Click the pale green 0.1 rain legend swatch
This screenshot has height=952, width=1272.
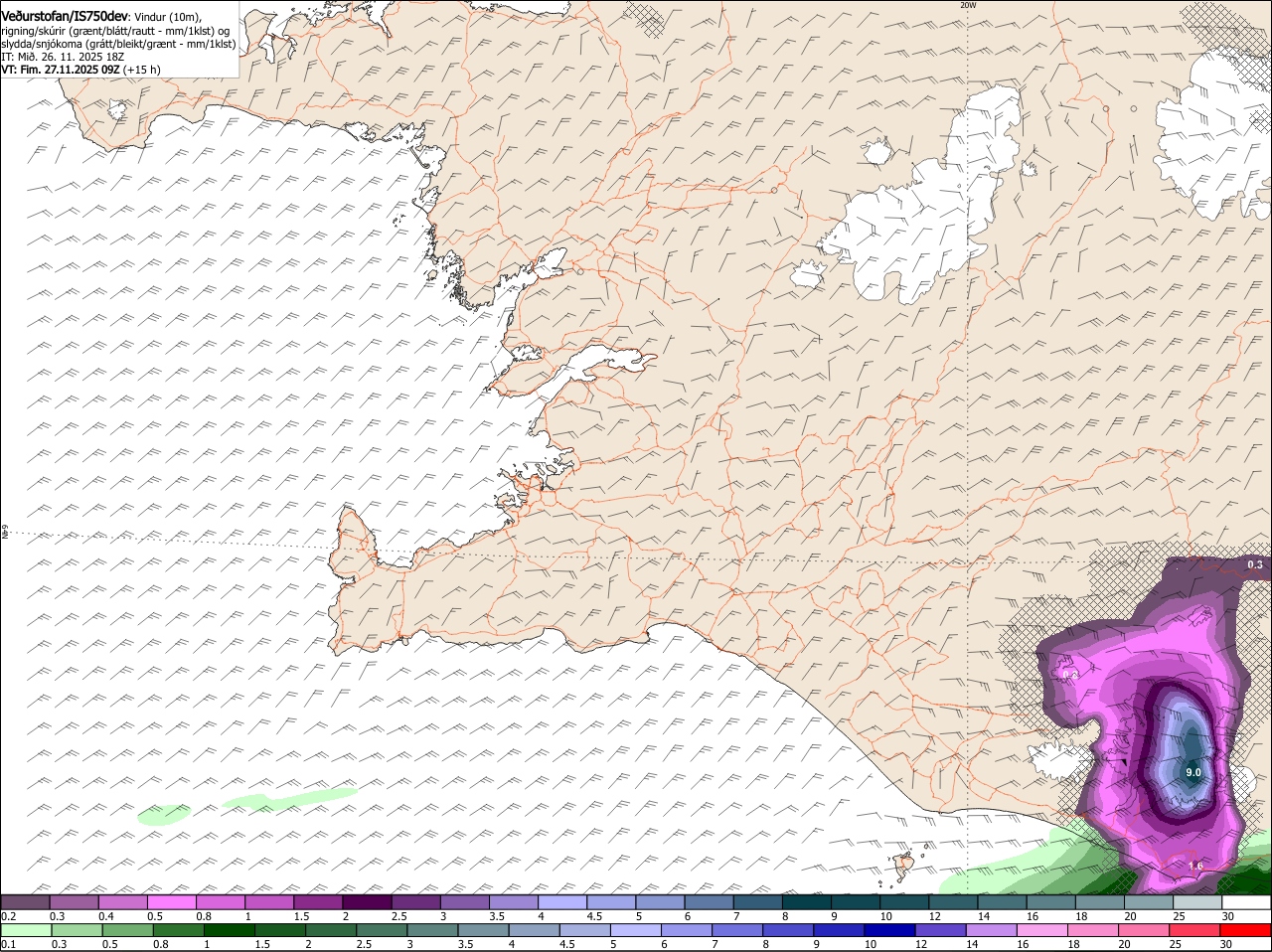[25, 930]
